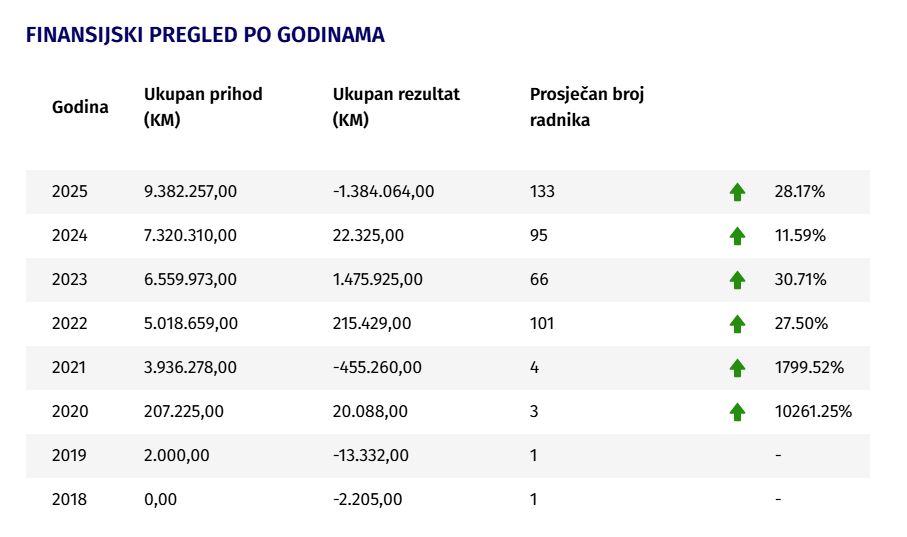This screenshot has width=907, height=537.
Task: Click the green arrow next to 27.50%
Action: 737,323
